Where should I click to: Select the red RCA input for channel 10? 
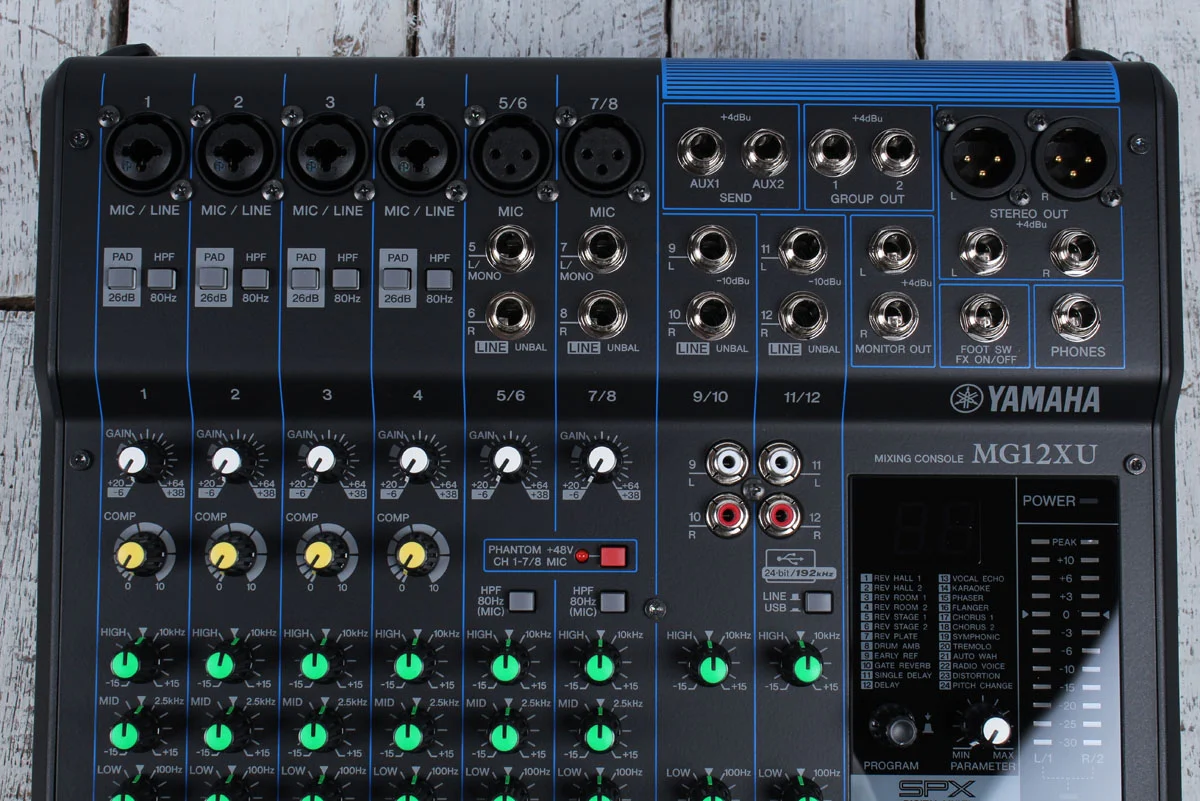tap(727, 515)
